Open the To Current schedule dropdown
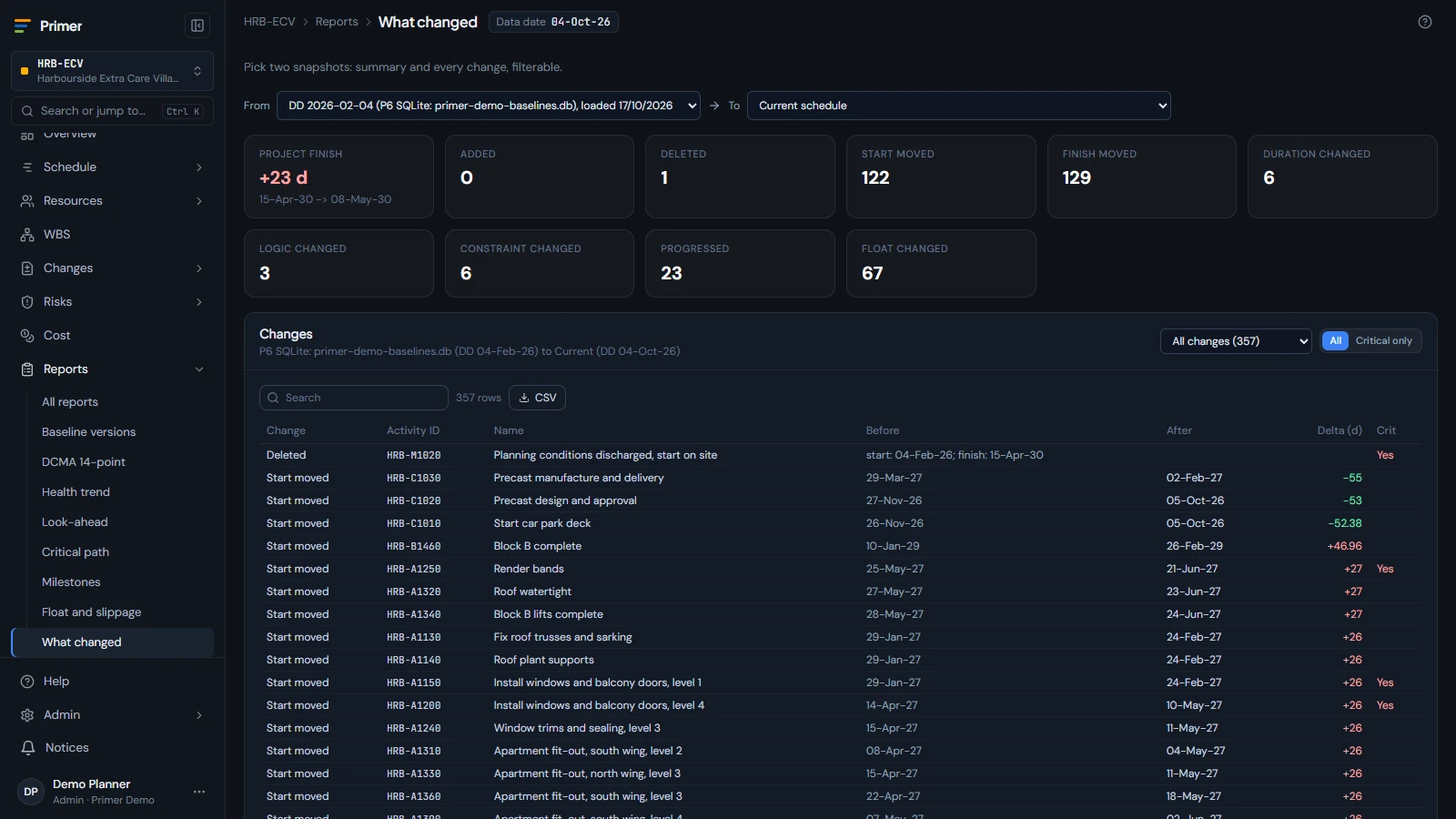The width and height of the screenshot is (1456, 819). pyautogui.click(x=959, y=106)
